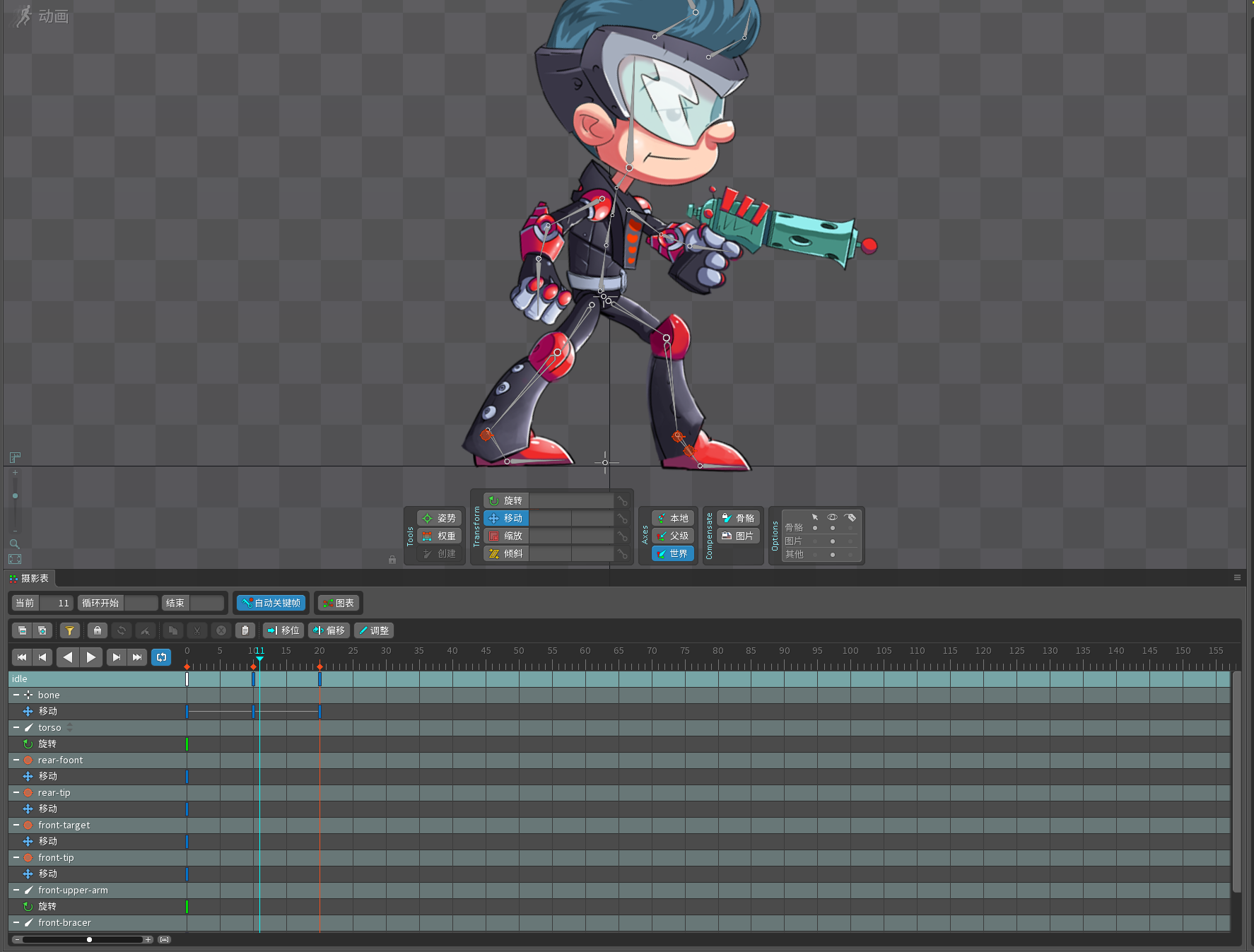Toggle the loop playback button

pyautogui.click(x=161, y=657)
